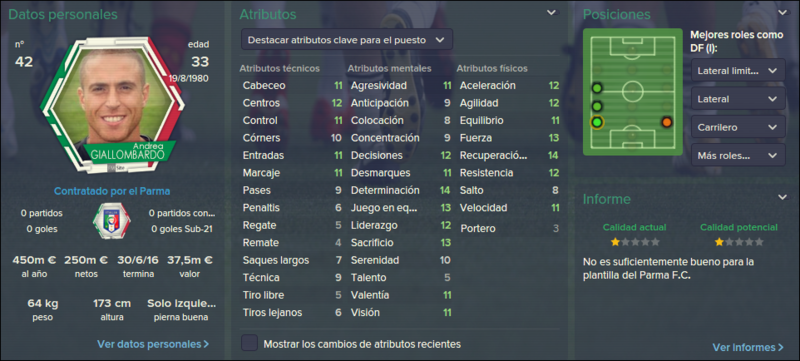800x361 pixels.
Task: Click the Contratado por el Parma link
Action: coord(112,192)
